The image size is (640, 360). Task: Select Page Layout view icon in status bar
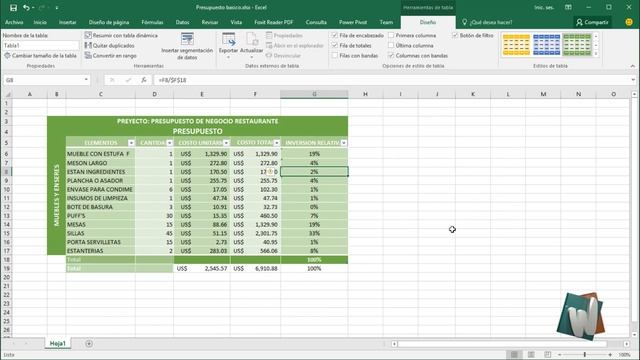(531, 355)
